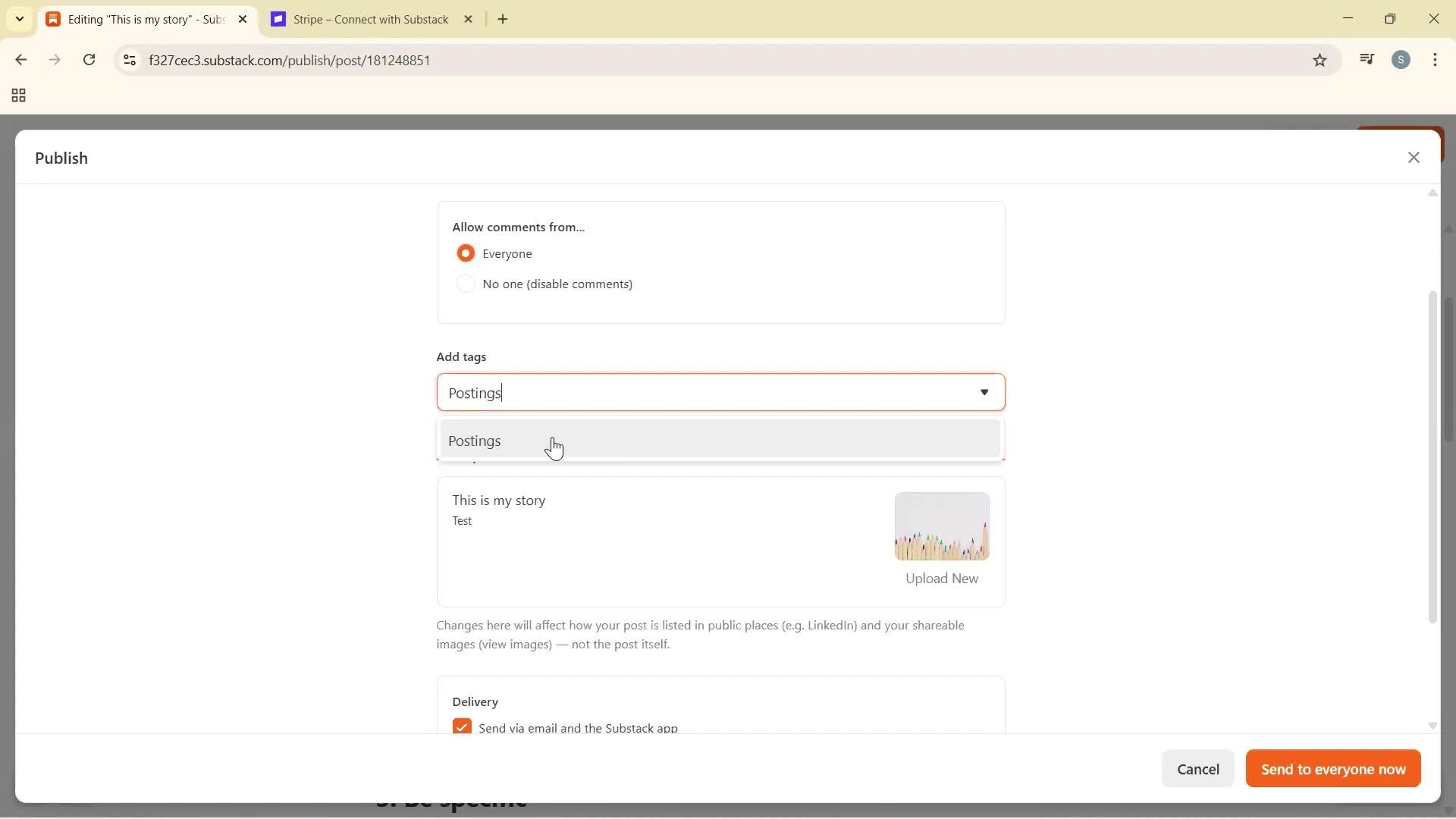Image resolution: width=1456 pixels, height=819 pixels.
Task: Open the tags dropdown arrow
Action: pyautogui.click(x=984, y=393)
